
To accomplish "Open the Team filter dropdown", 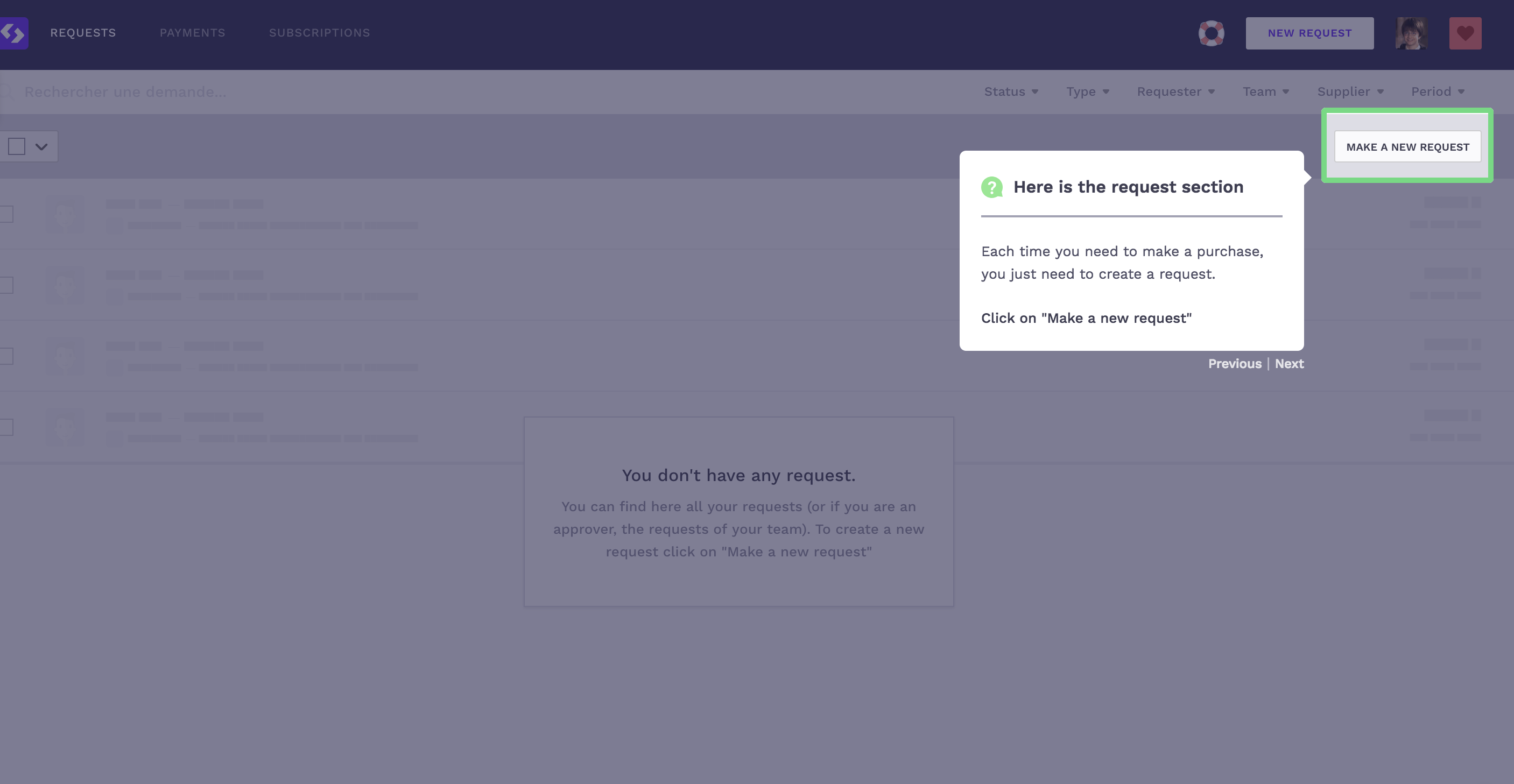I will [x=1266, y=91].
